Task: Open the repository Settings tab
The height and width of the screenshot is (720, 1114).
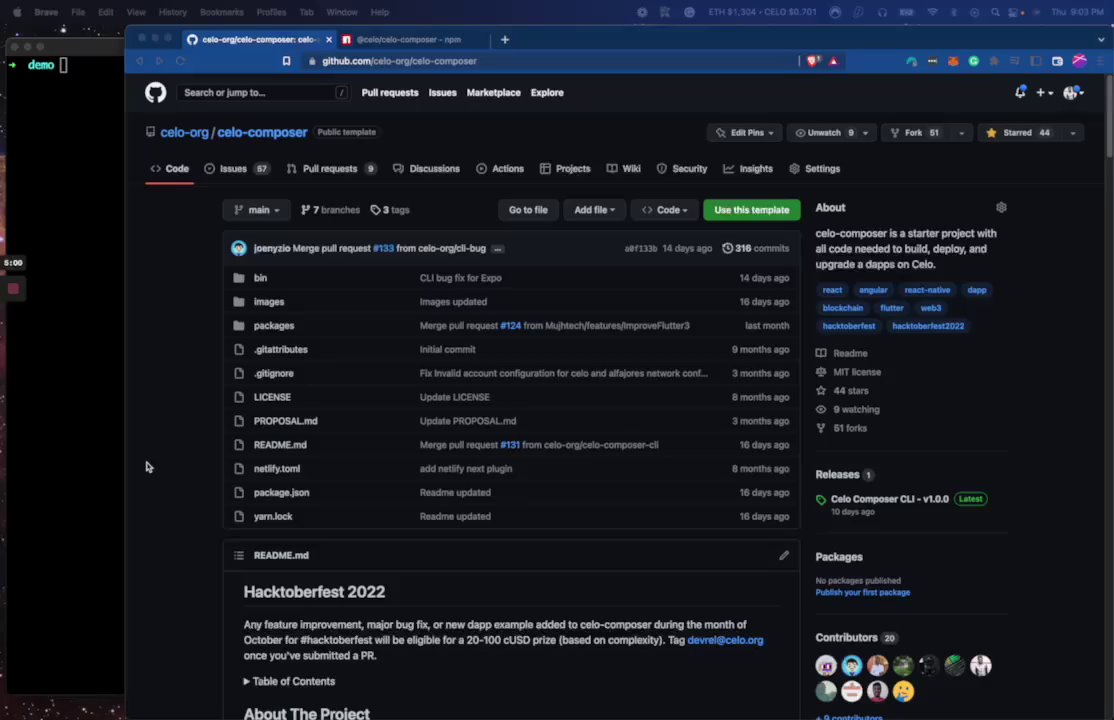Action: [814, 168]
